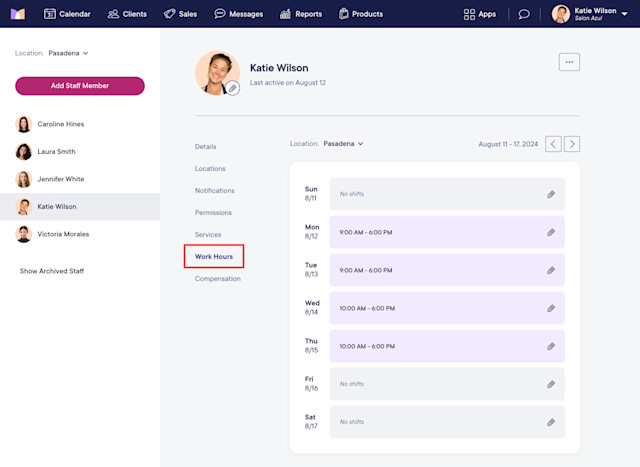Show Archived Staff link
This screenshot has width=640, height=467.
(52, 271)
